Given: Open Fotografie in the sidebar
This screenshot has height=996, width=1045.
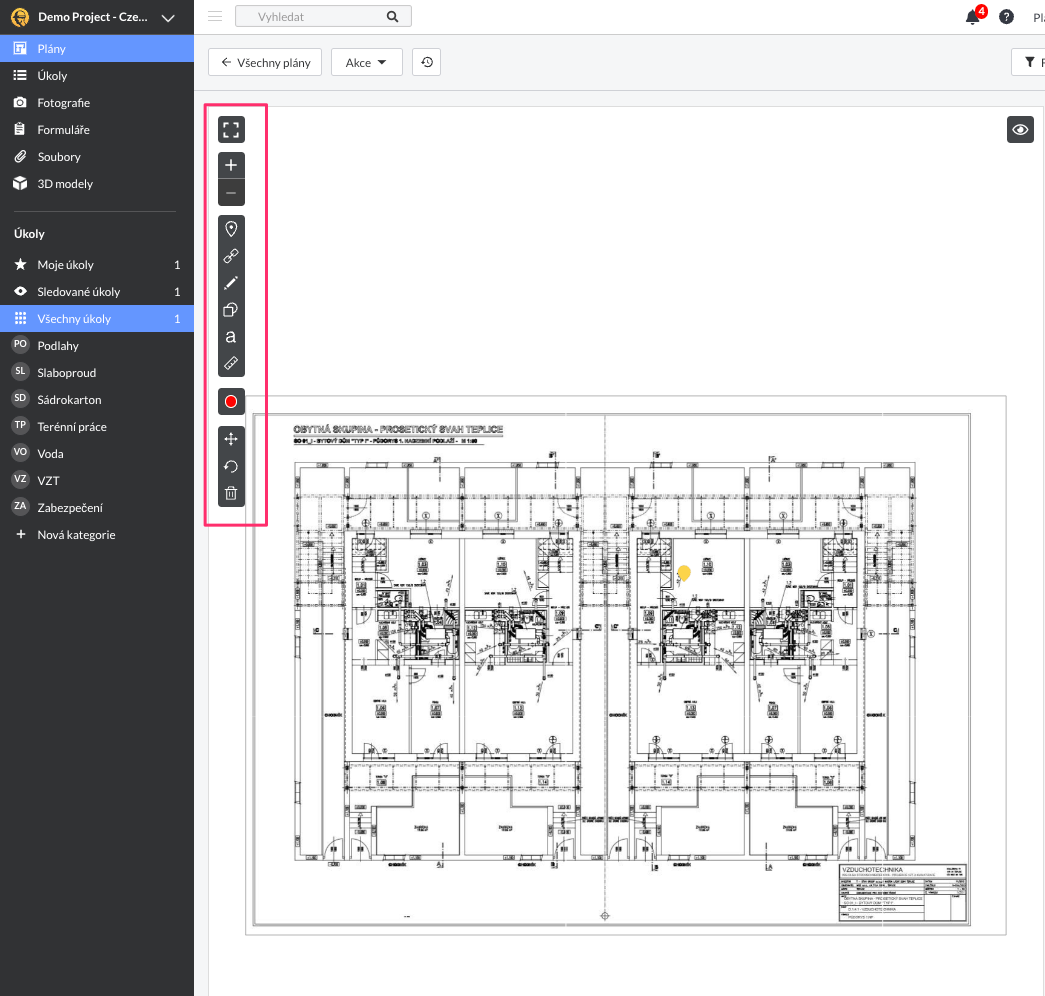Looking at the screenshot, I should coord(63,103).
